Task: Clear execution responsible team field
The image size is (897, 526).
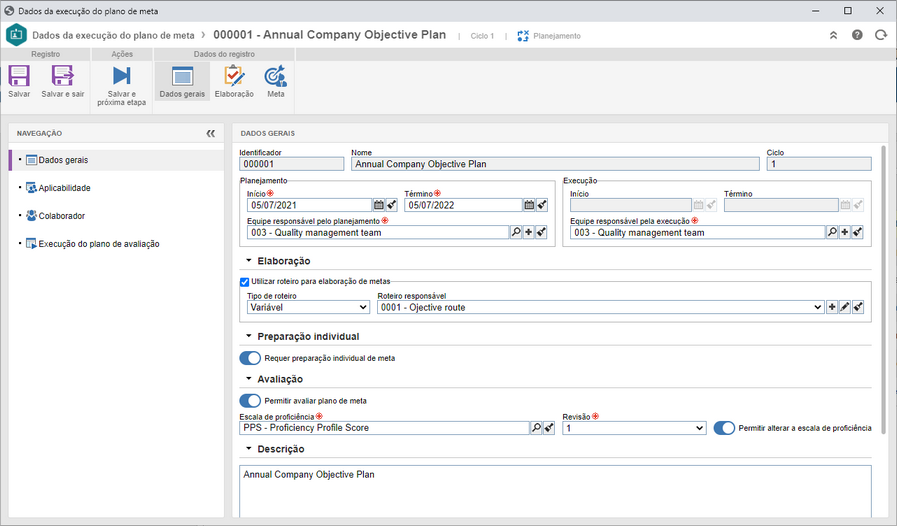Action: pos(857,232)
